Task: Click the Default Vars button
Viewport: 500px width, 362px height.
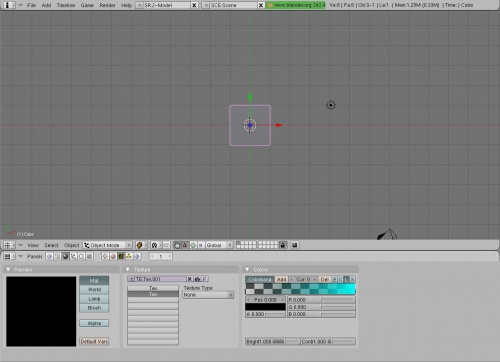Action: [94, 342]
